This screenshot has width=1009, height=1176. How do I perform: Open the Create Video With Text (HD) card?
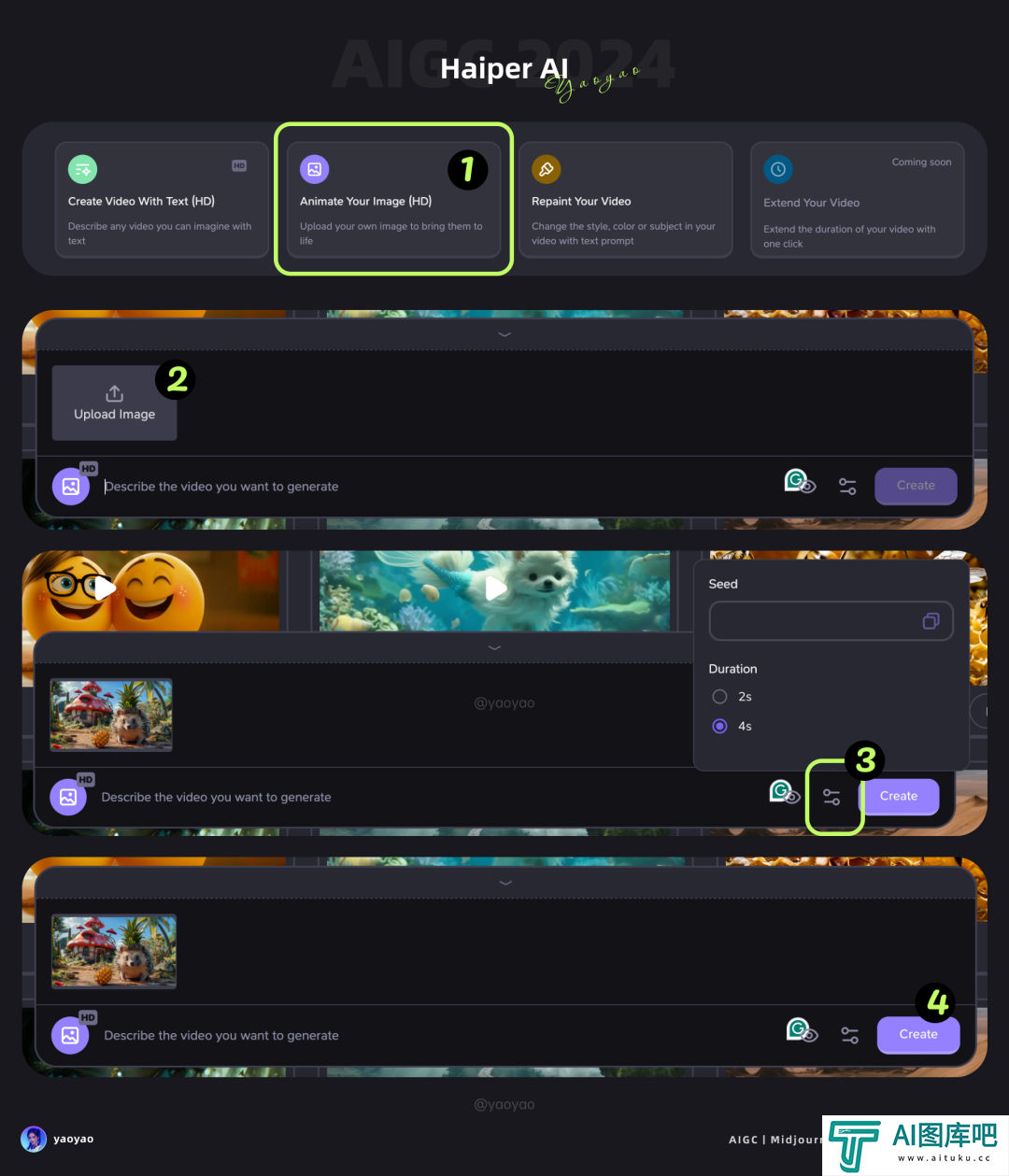162,199
